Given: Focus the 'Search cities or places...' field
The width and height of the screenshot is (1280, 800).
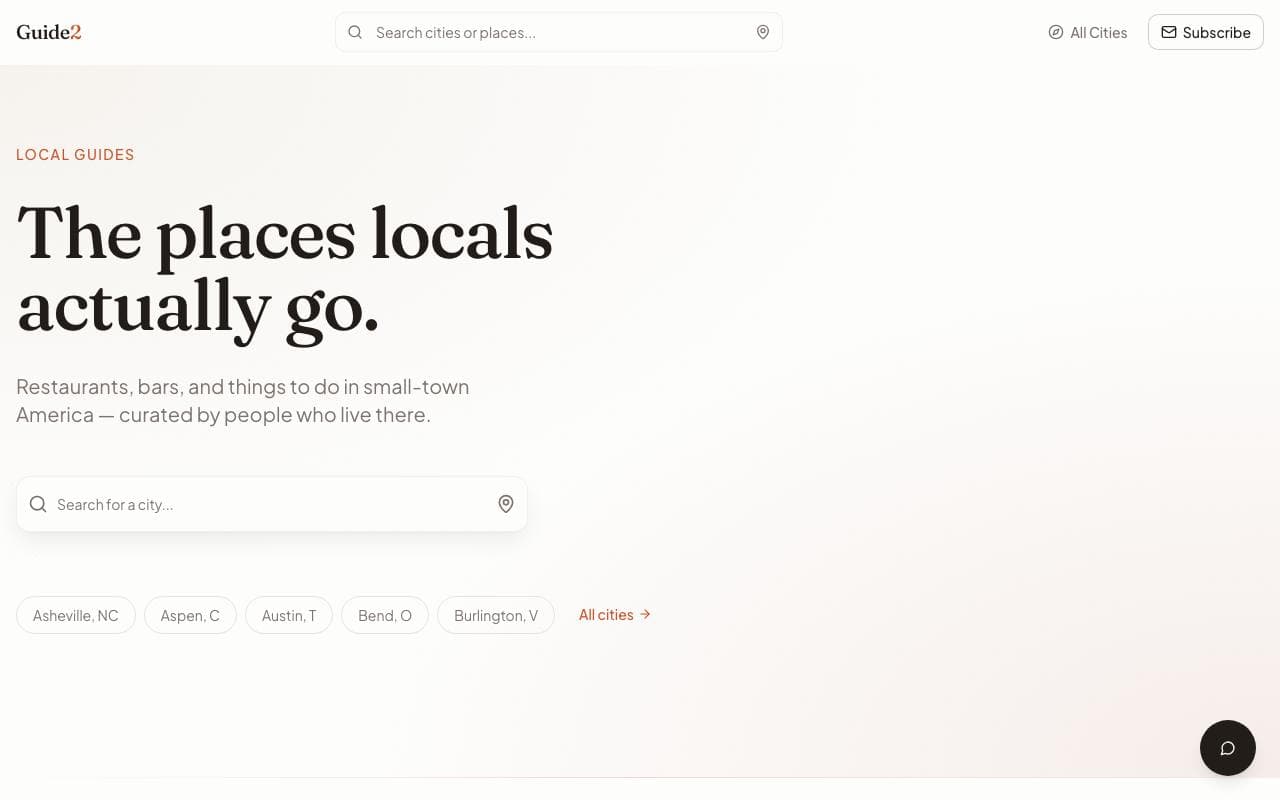Looking at the screenshot, I should click(559, 32).
